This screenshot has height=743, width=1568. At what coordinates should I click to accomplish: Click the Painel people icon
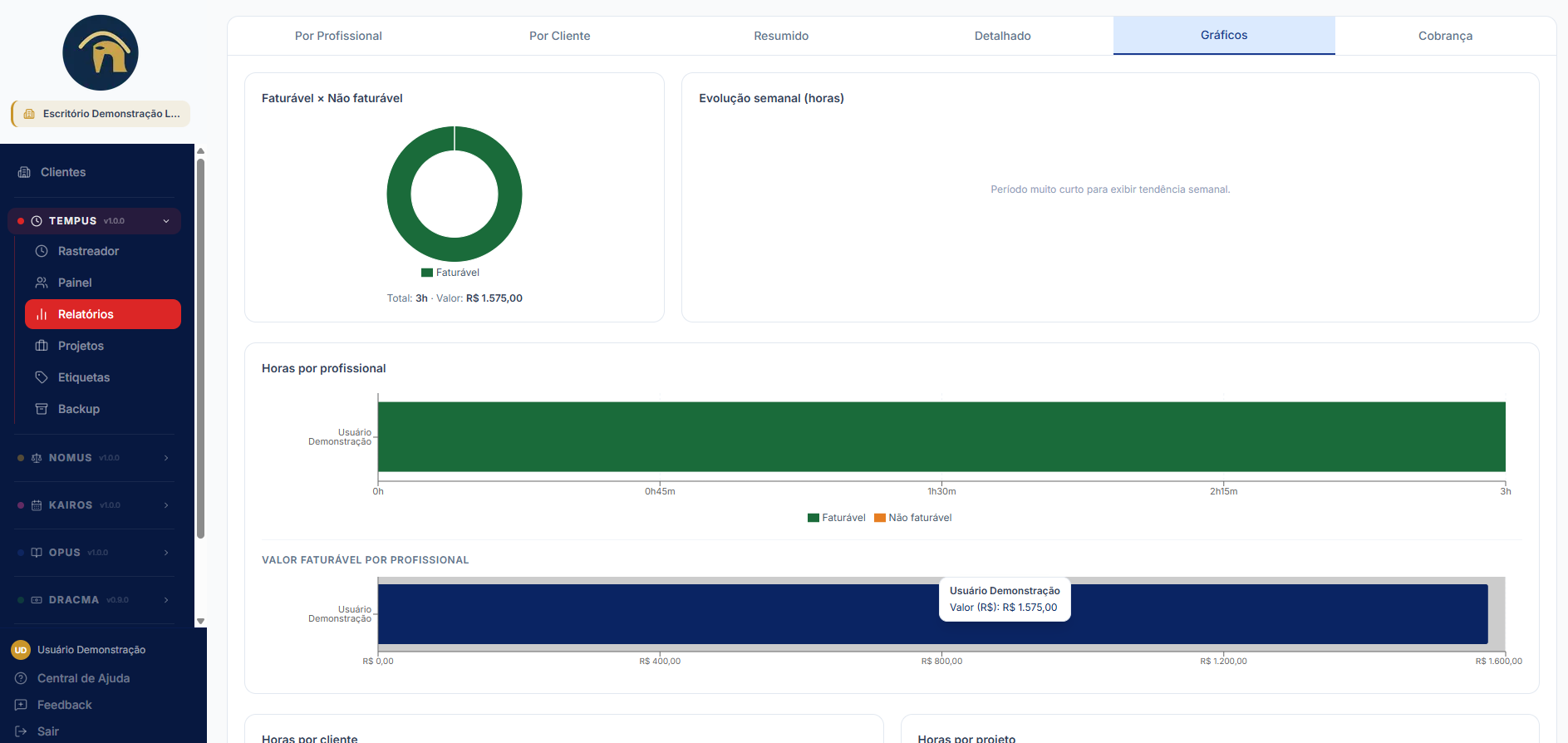pyautogui.click(x=42, y=283)
